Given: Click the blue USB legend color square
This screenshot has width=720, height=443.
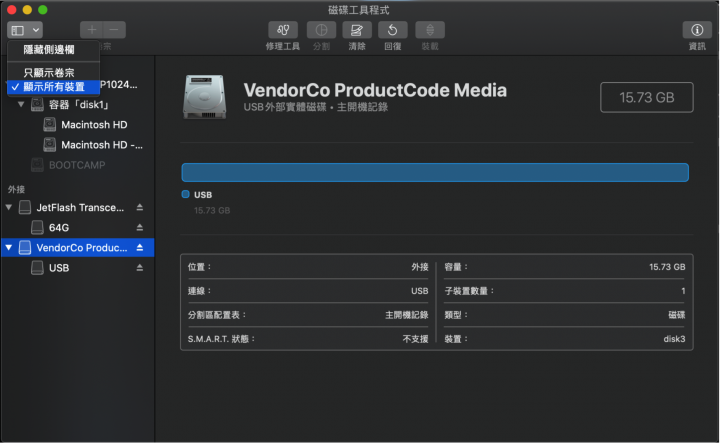Looking at the screenshot, I should click(x=186, y=194).
